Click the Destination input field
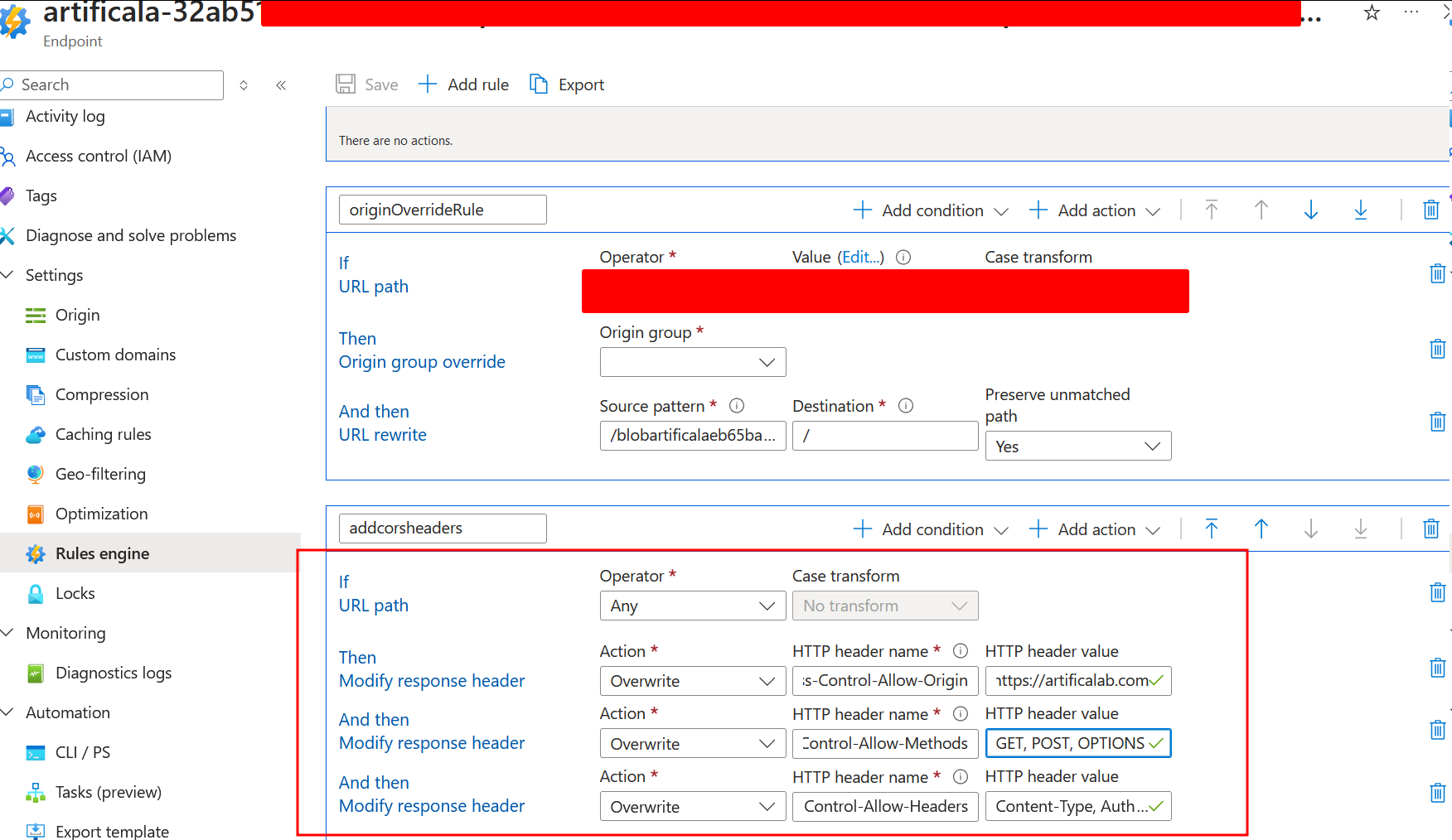 tap(885, 436)
